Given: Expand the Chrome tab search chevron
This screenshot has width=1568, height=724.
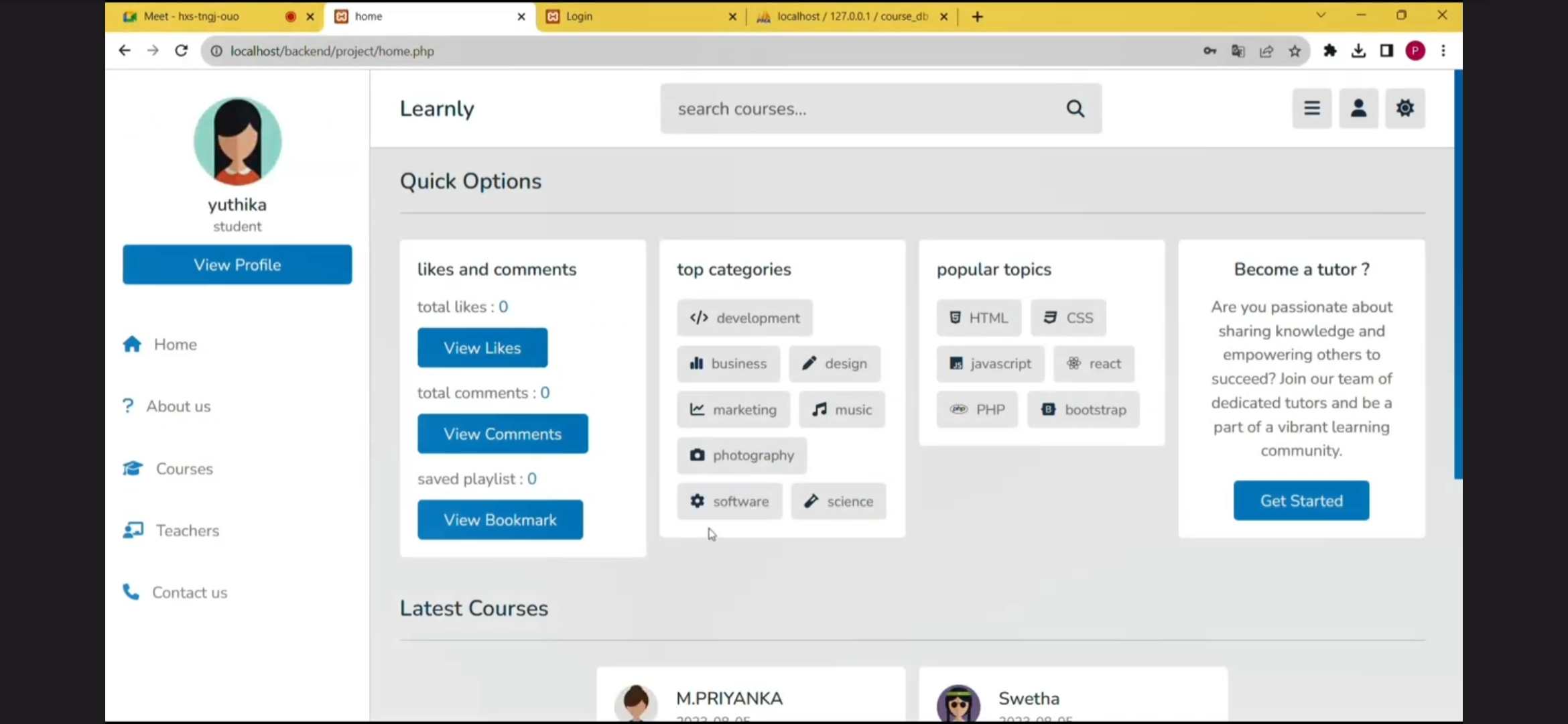Looking at the screenshot, I should [x=1321, y=15].
